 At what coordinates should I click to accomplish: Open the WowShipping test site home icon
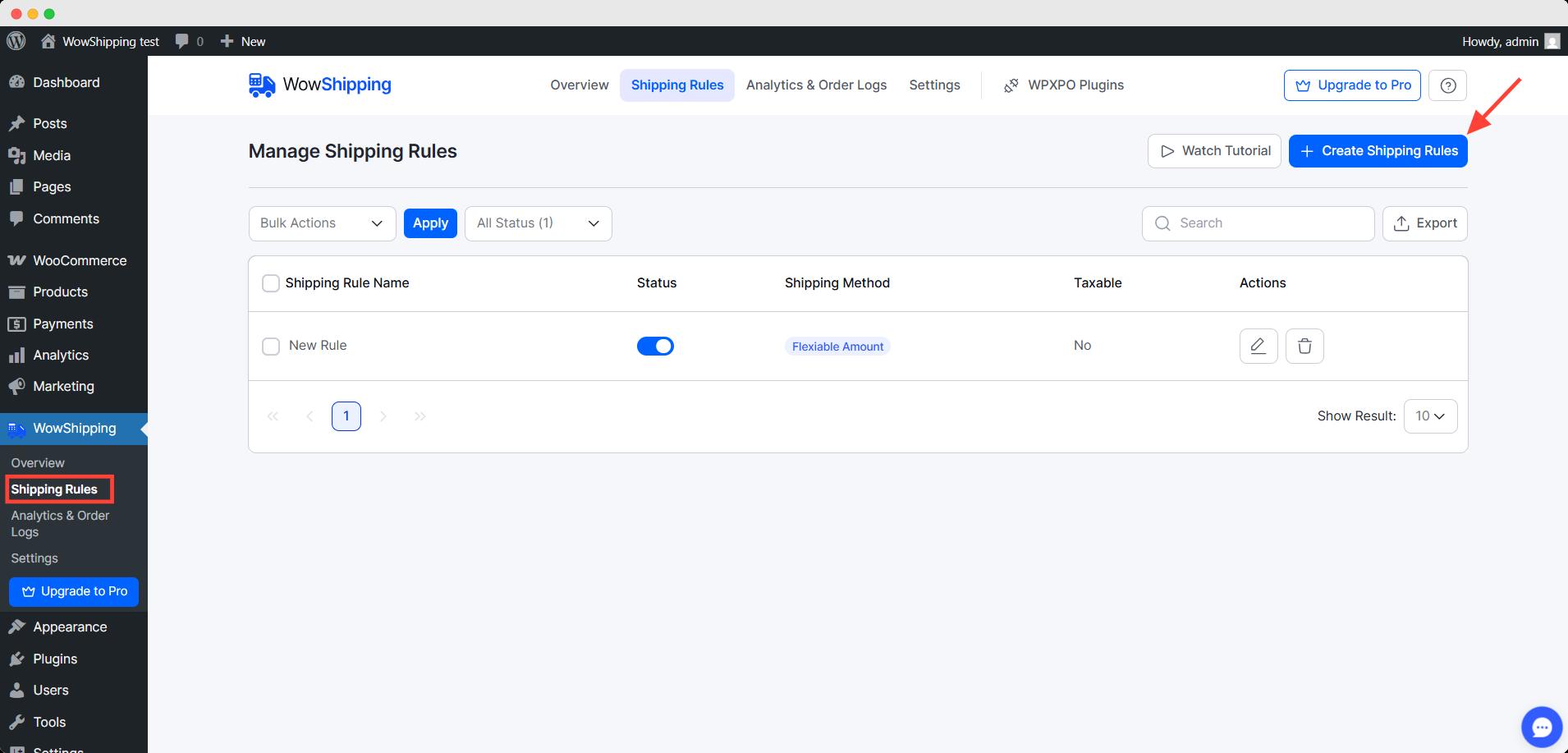(x=48, y=41)
